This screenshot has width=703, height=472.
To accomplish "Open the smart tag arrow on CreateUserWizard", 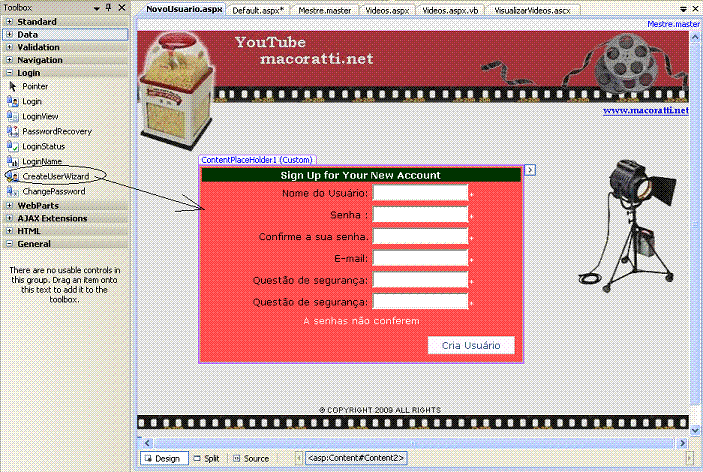I will [530, 170].
